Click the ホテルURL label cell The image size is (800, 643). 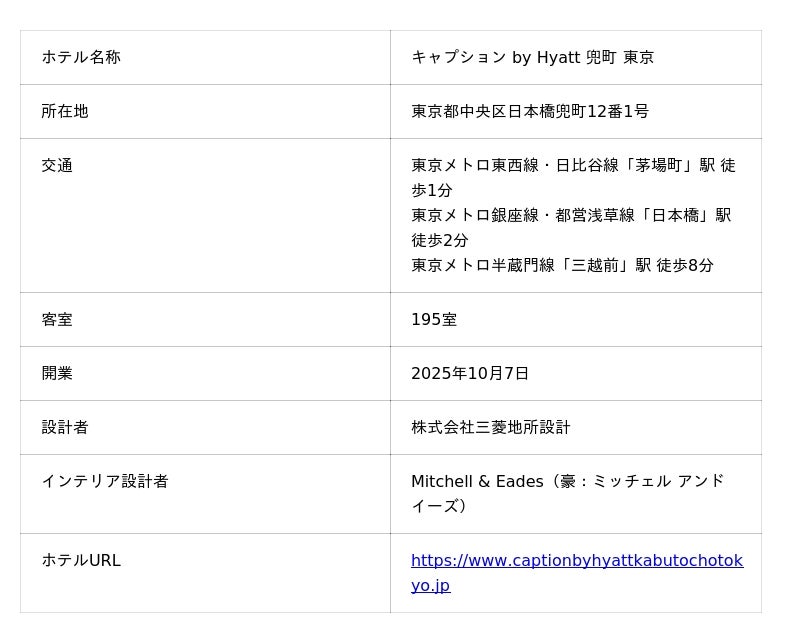(81, 561)
